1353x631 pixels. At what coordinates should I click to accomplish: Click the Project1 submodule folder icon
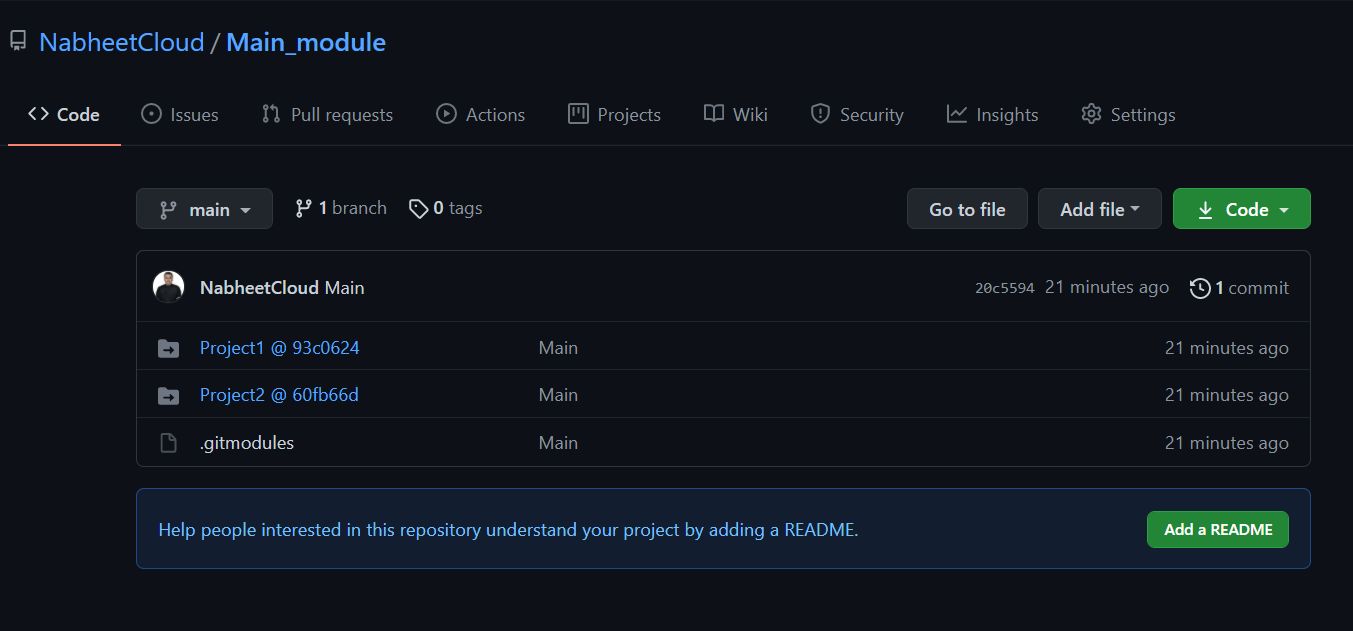pos(168,348)
